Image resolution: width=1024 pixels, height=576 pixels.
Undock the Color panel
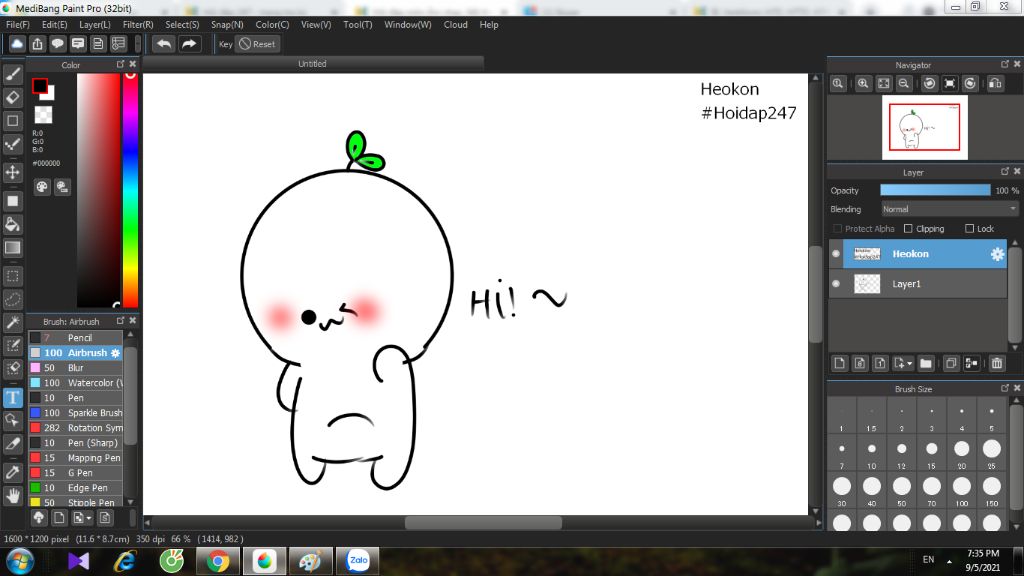point(120,64)
